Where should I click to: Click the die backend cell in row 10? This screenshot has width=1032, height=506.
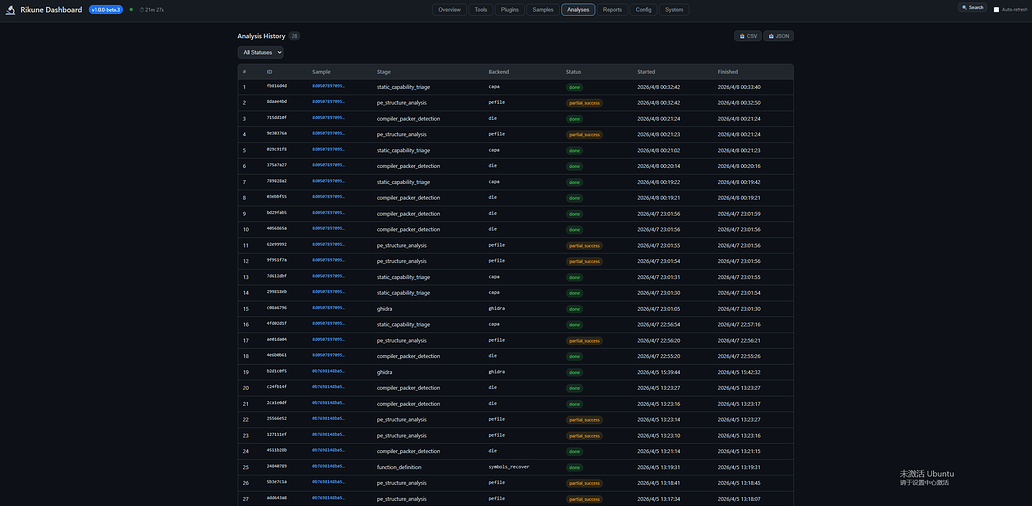(x=492, y=229)
